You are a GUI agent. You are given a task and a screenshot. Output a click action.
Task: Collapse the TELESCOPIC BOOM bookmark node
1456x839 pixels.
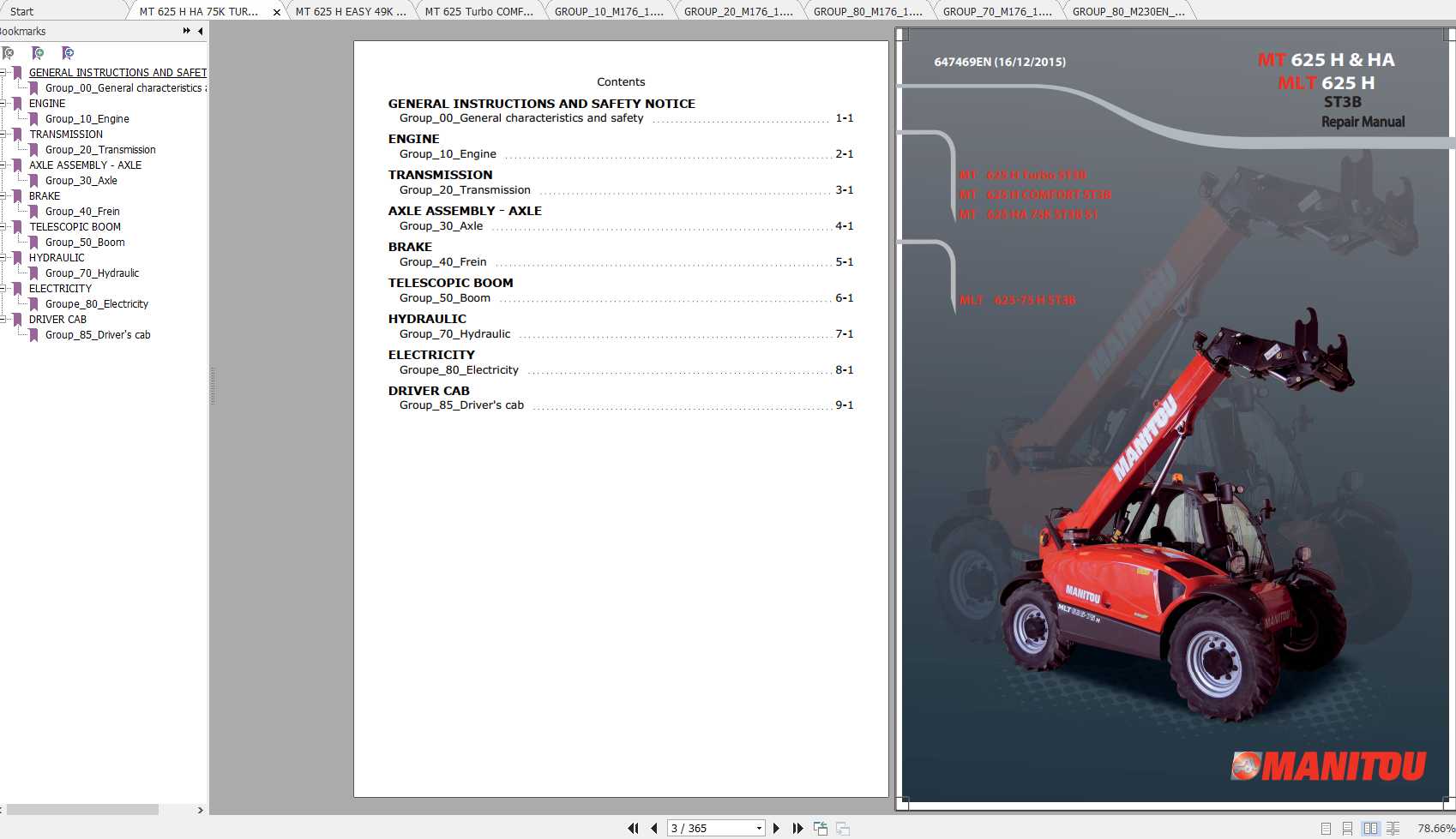(3, 226)
